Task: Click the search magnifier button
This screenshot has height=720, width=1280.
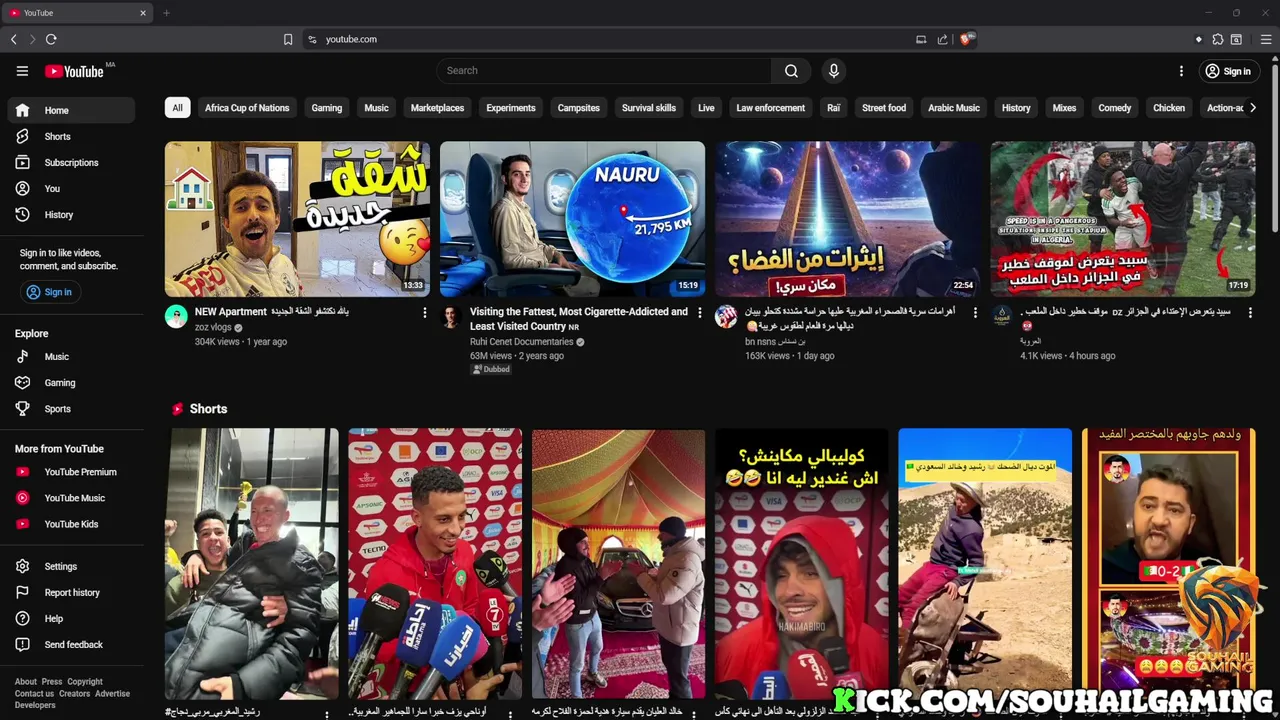Action: (791, 71)
